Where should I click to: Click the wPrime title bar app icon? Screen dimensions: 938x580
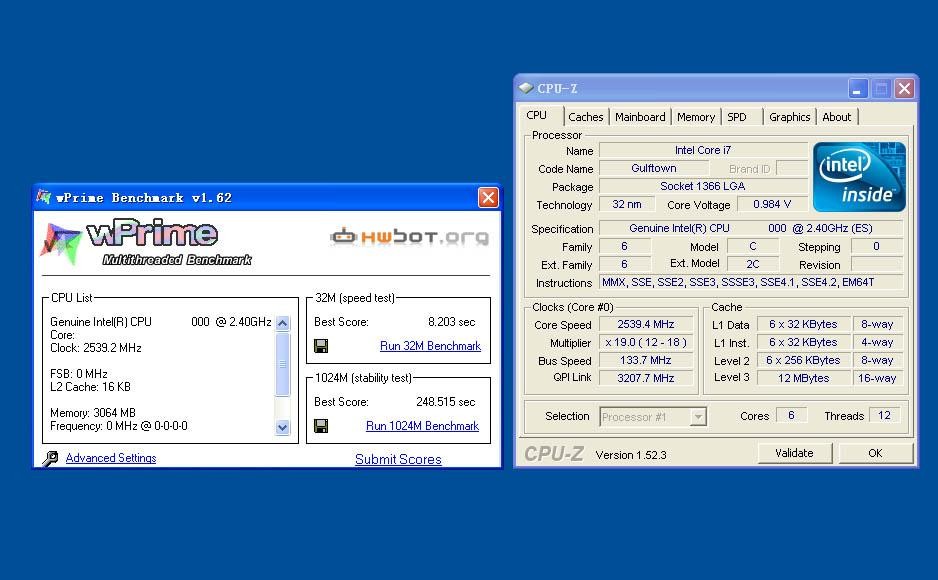(44, 197)
